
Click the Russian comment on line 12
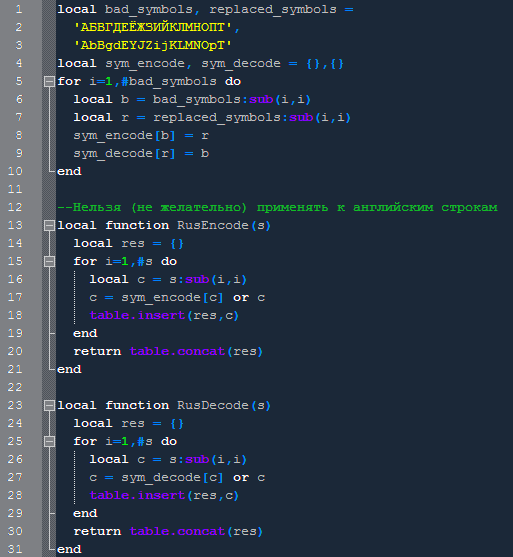(277, 207)
